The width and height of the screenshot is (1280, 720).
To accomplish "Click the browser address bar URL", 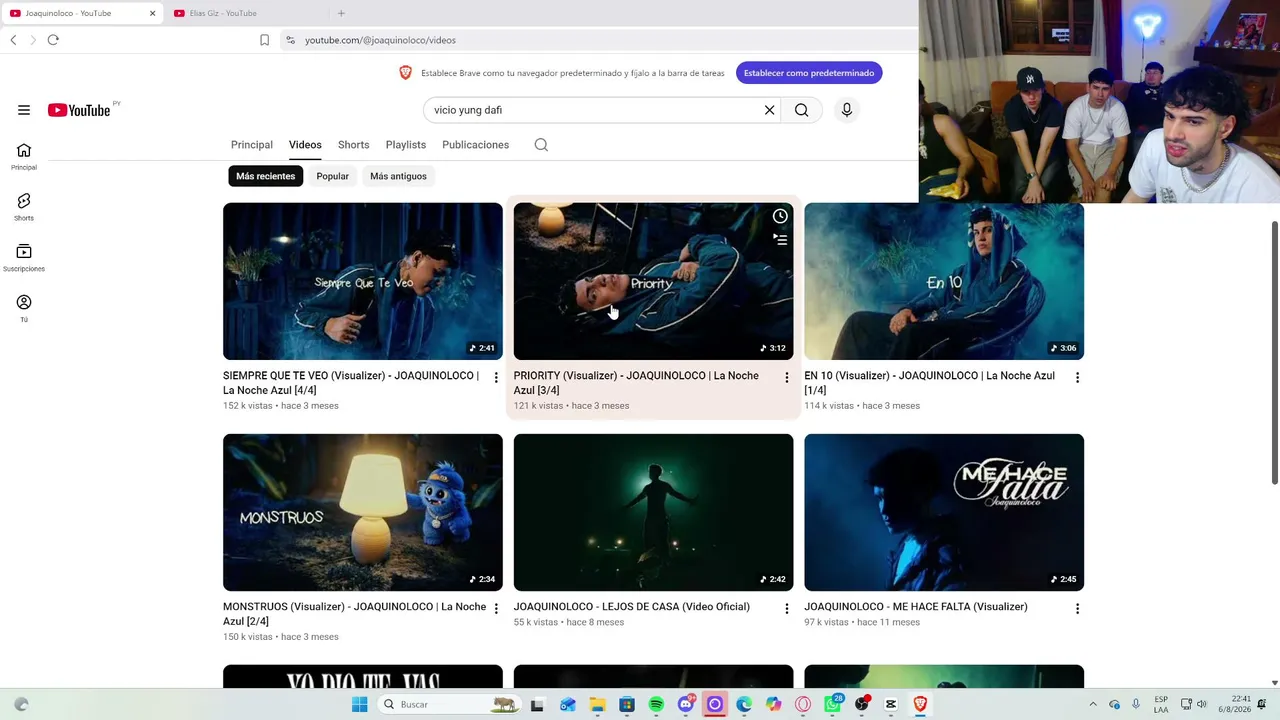I will click(x=380, y=40).
